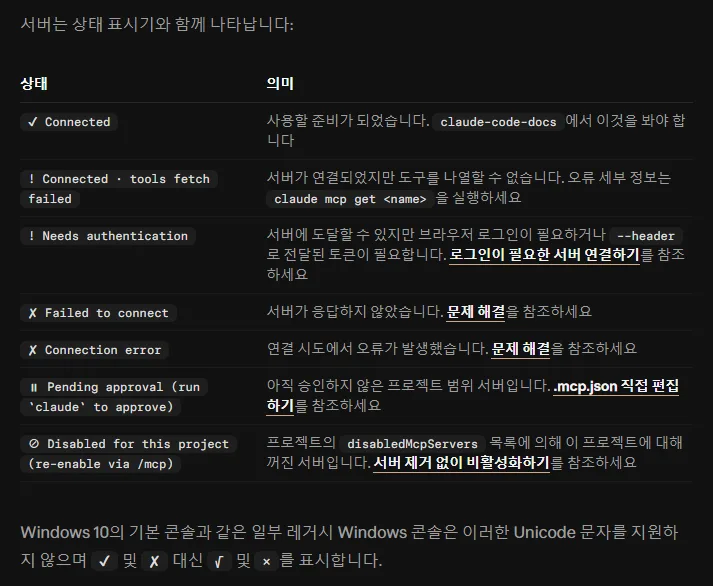Click the '--header' inline code
Screen dimensions: 713x586
click(x=646, y=236)
